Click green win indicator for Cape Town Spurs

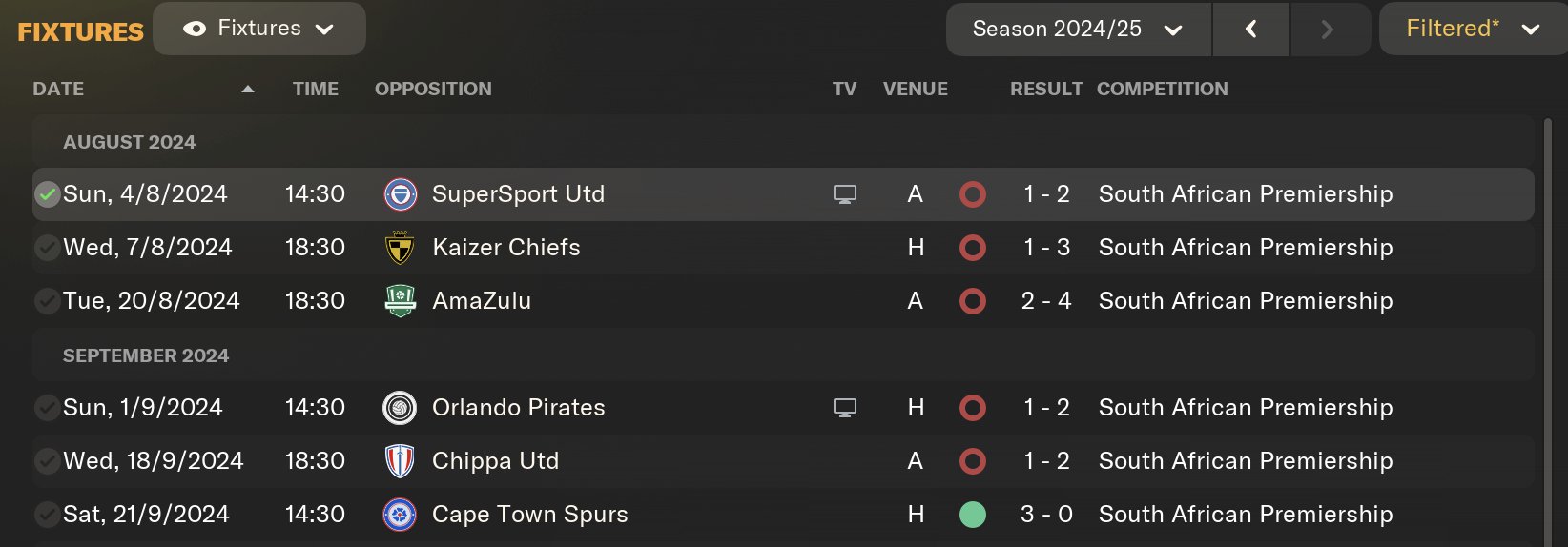[972, 515]
